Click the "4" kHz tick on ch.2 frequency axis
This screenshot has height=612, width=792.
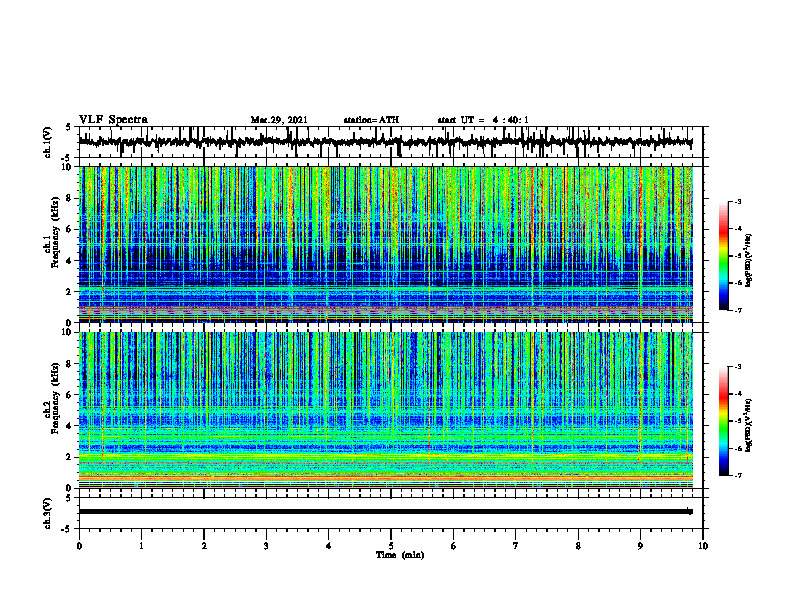tap(69, 426)
